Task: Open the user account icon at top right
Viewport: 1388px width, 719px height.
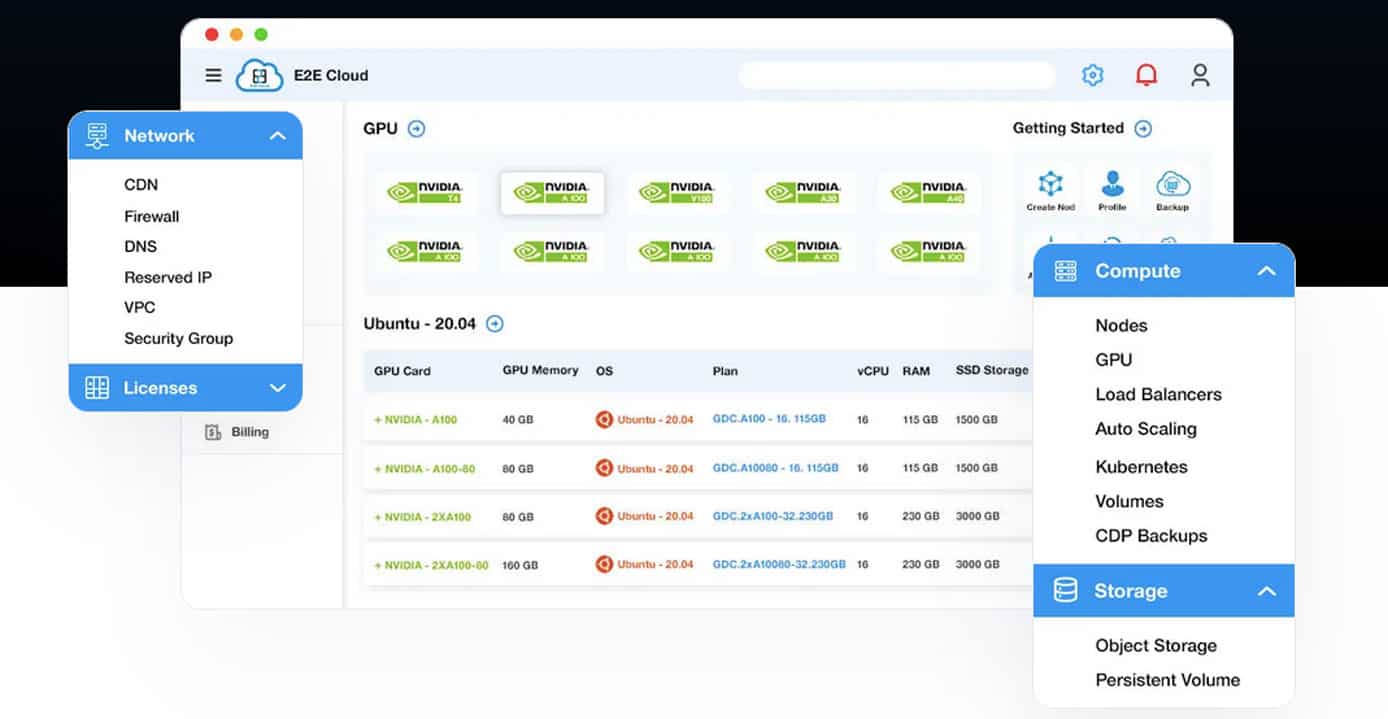Action: (1200, 75)
